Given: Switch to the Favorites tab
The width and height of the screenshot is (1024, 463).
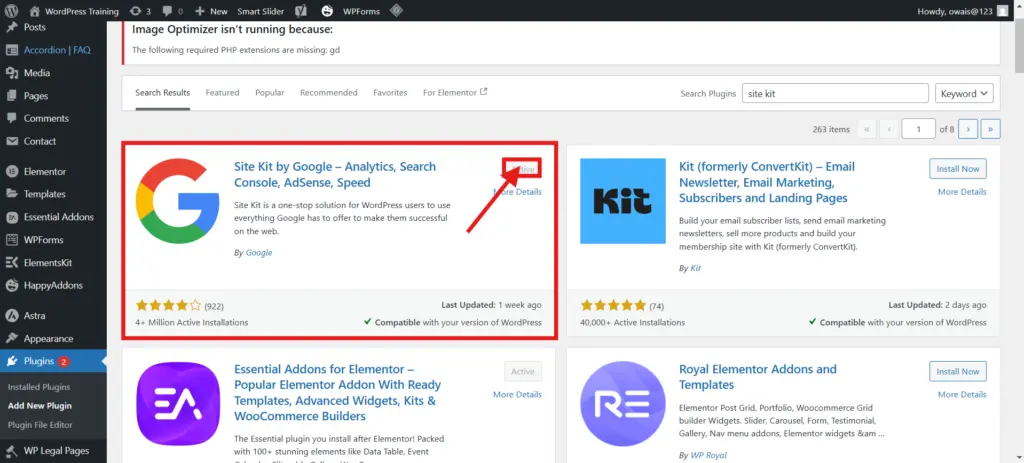Looking at the screenshot, I should pyautogui.click(x=390, y=93).
